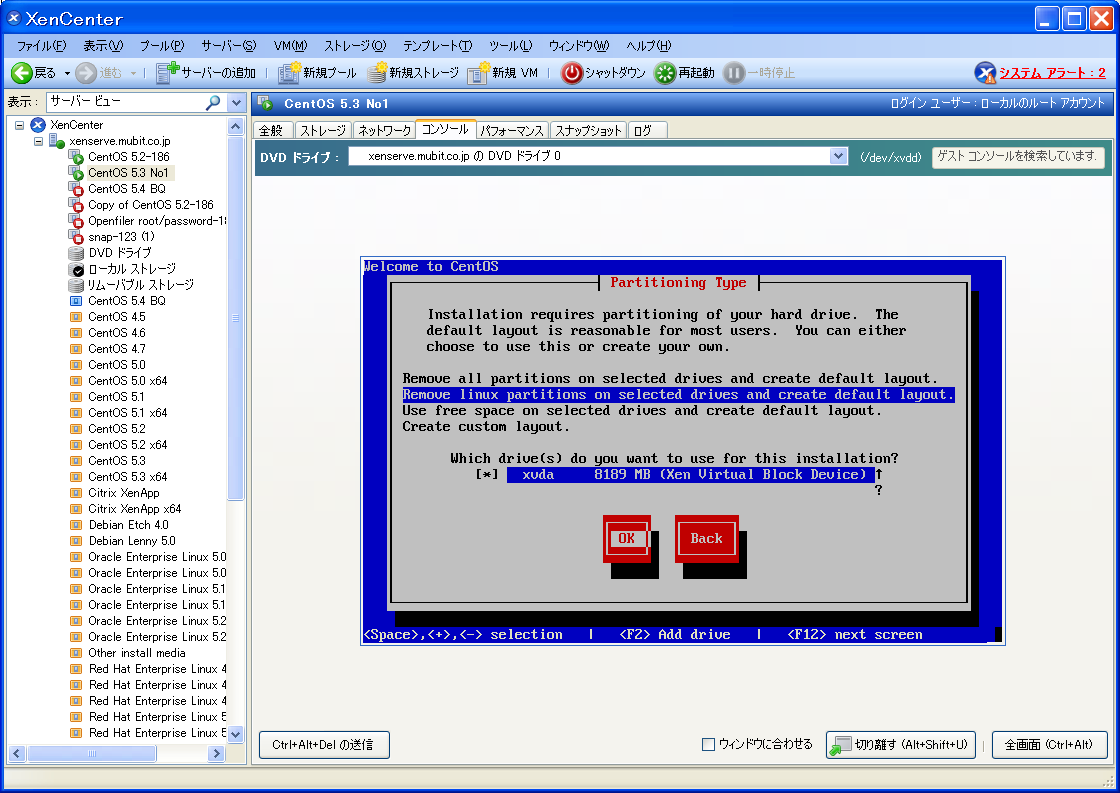Viewport: 1120px width, 793px height.
Task: Select Openfiler root/password tree item
Action: [156, 221]
